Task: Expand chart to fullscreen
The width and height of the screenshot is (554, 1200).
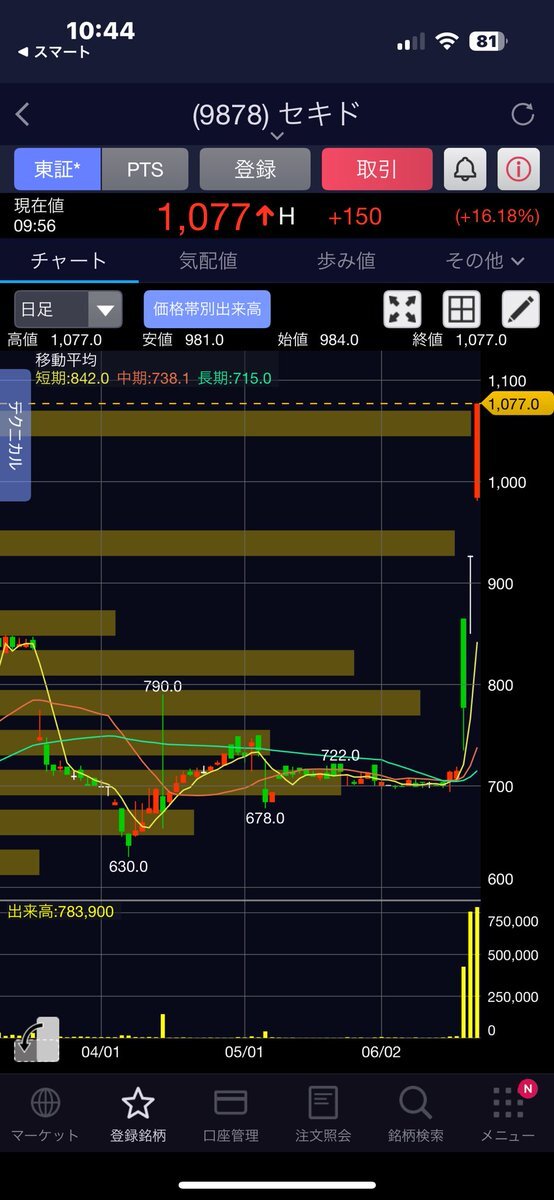Action: coord(403,309)
